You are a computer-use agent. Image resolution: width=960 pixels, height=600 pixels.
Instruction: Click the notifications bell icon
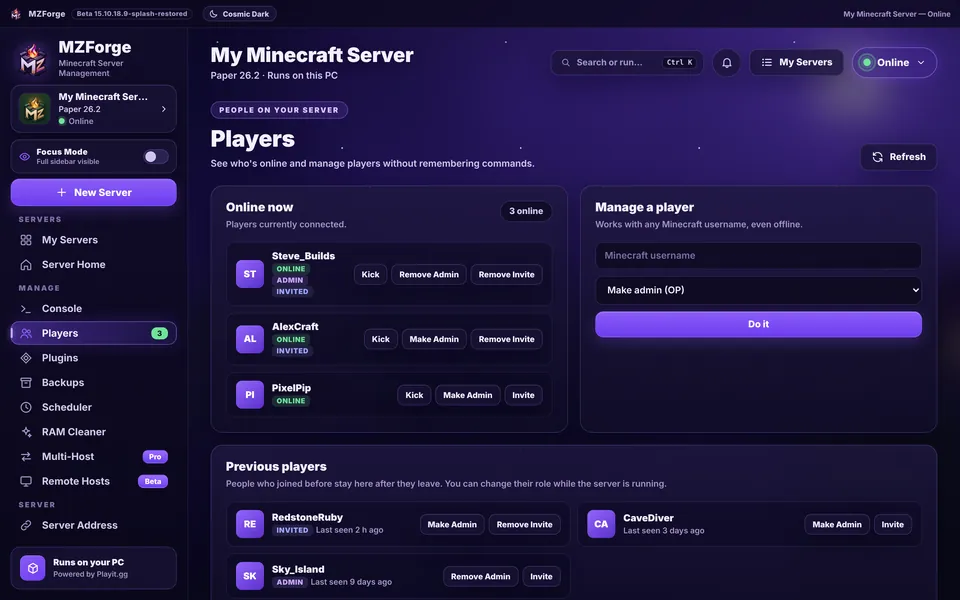[x=727, y=62]
